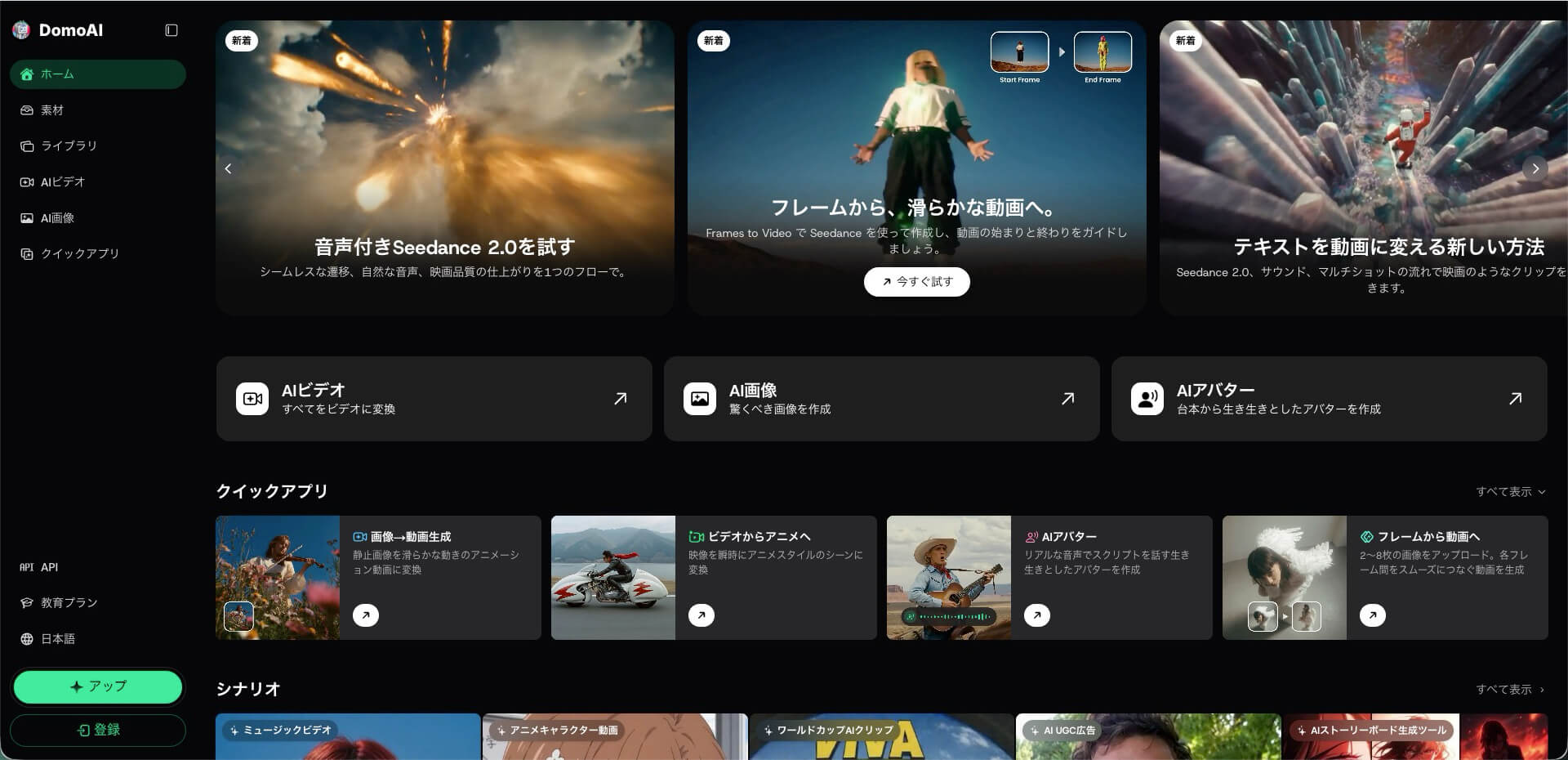1568x760 pixels.
Task: Open the テキストを動画に変える新しい方法 banner
Action: (1363, 168)
